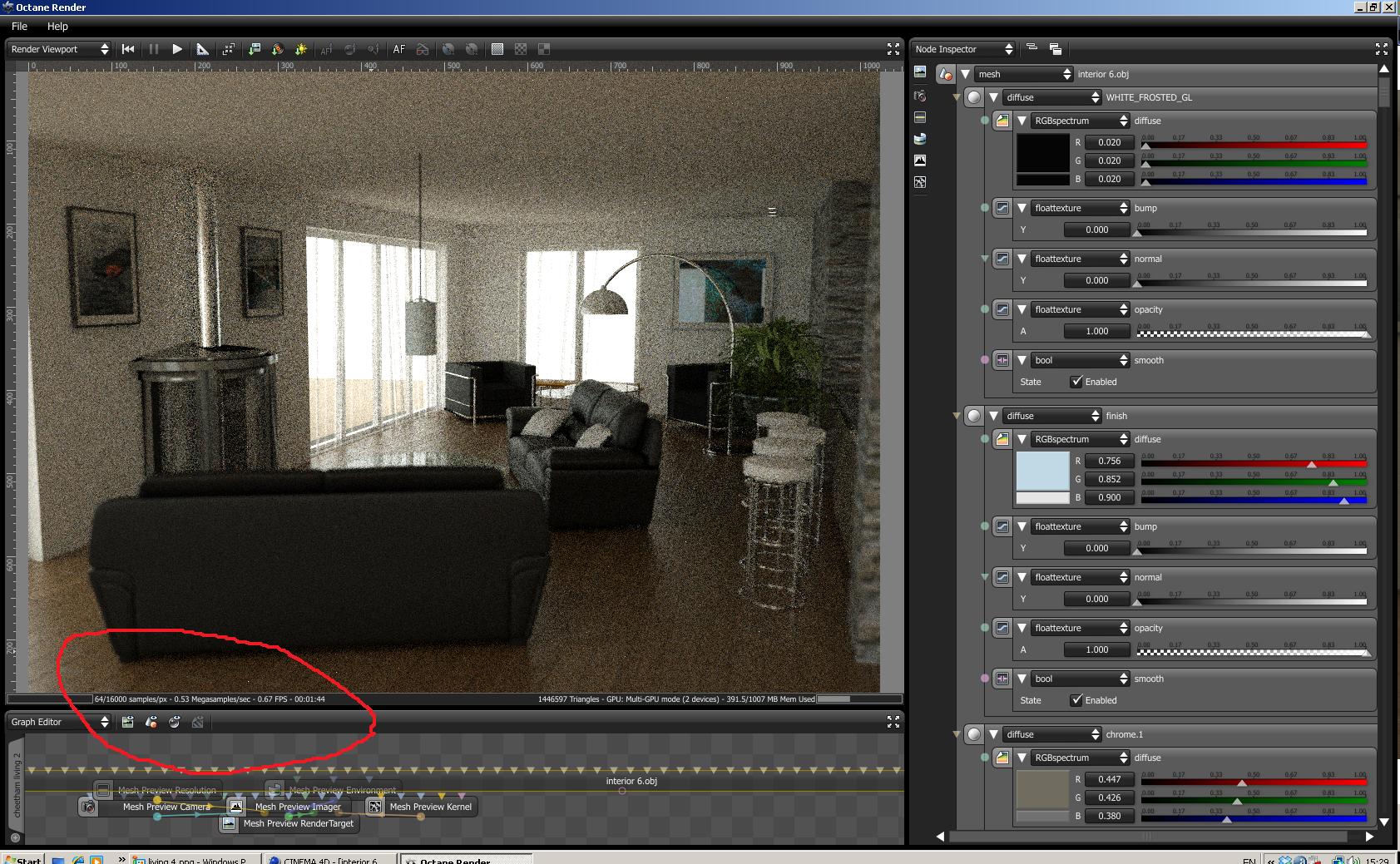Screen dimensions: 1400x864
Task: Click the sphere-with-eye icon in Graph Editor toolbar
Action: [175, 722]
